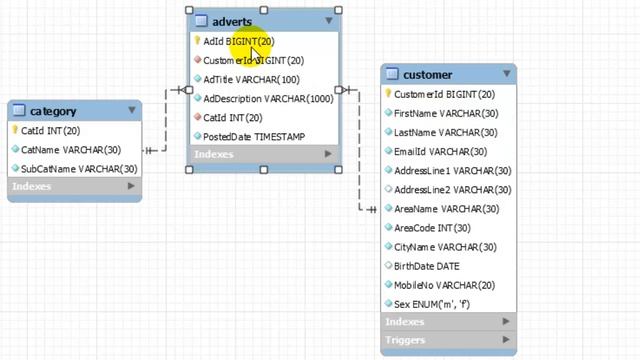This screenshot has width=640, height=360.
Task: Click the red diamond next to CustomerId in adverts
Action: coord(198,60)
